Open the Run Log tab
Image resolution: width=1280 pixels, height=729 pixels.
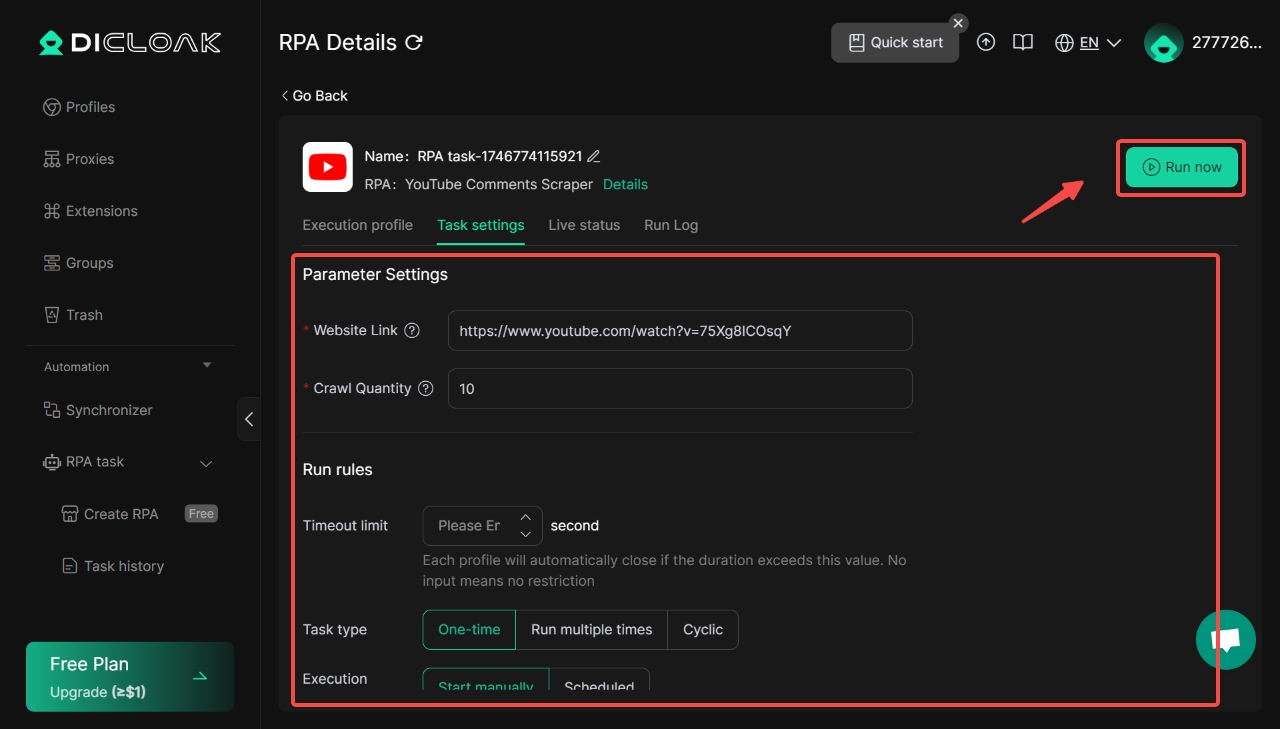[x=671, y=225]
